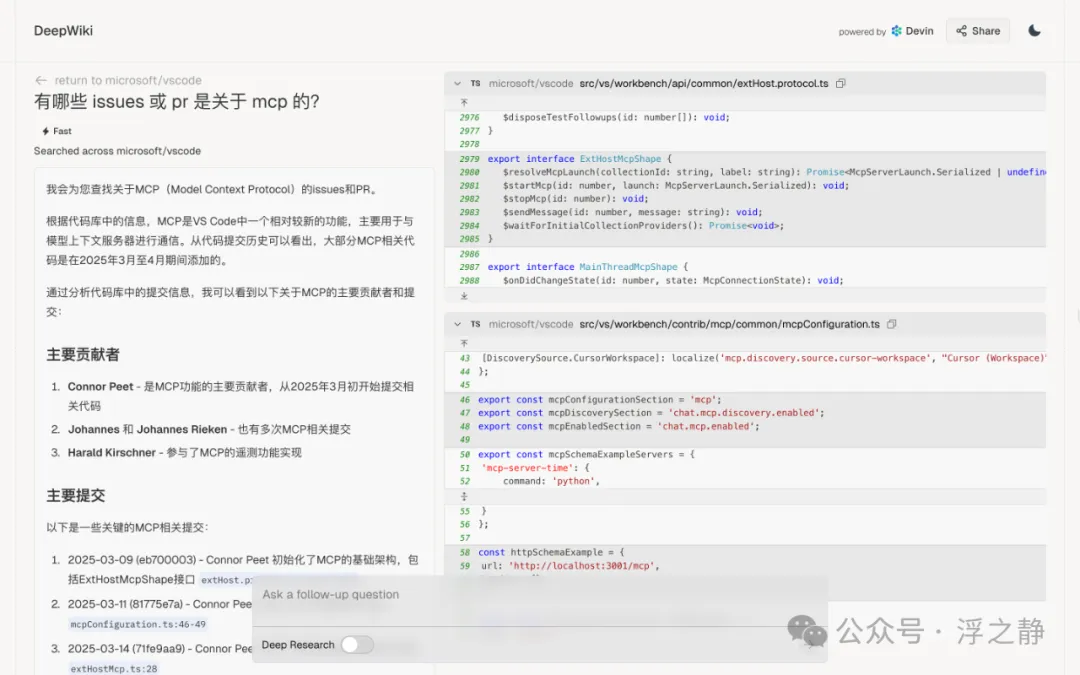Show lines above line 43
This screenshot has height=675, width=1080.
point(464,342)
